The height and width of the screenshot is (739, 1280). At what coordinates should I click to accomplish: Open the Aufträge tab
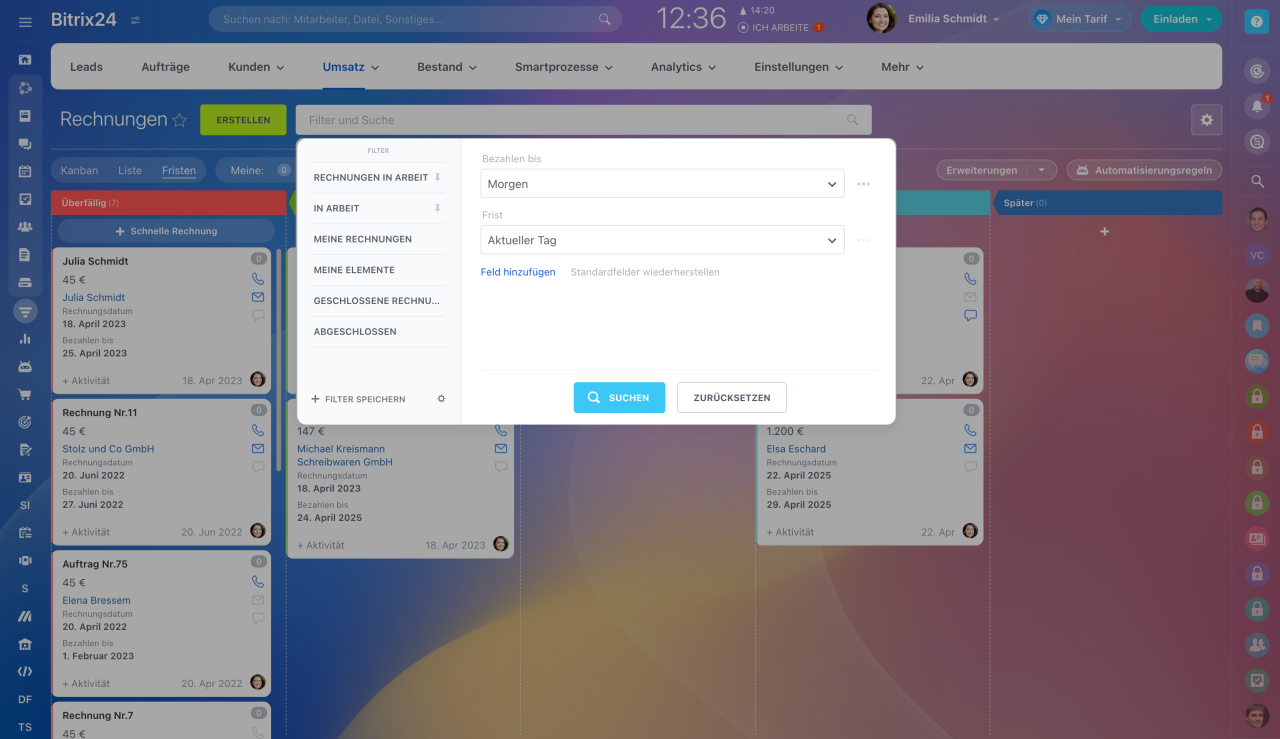(x=165, y=67)
